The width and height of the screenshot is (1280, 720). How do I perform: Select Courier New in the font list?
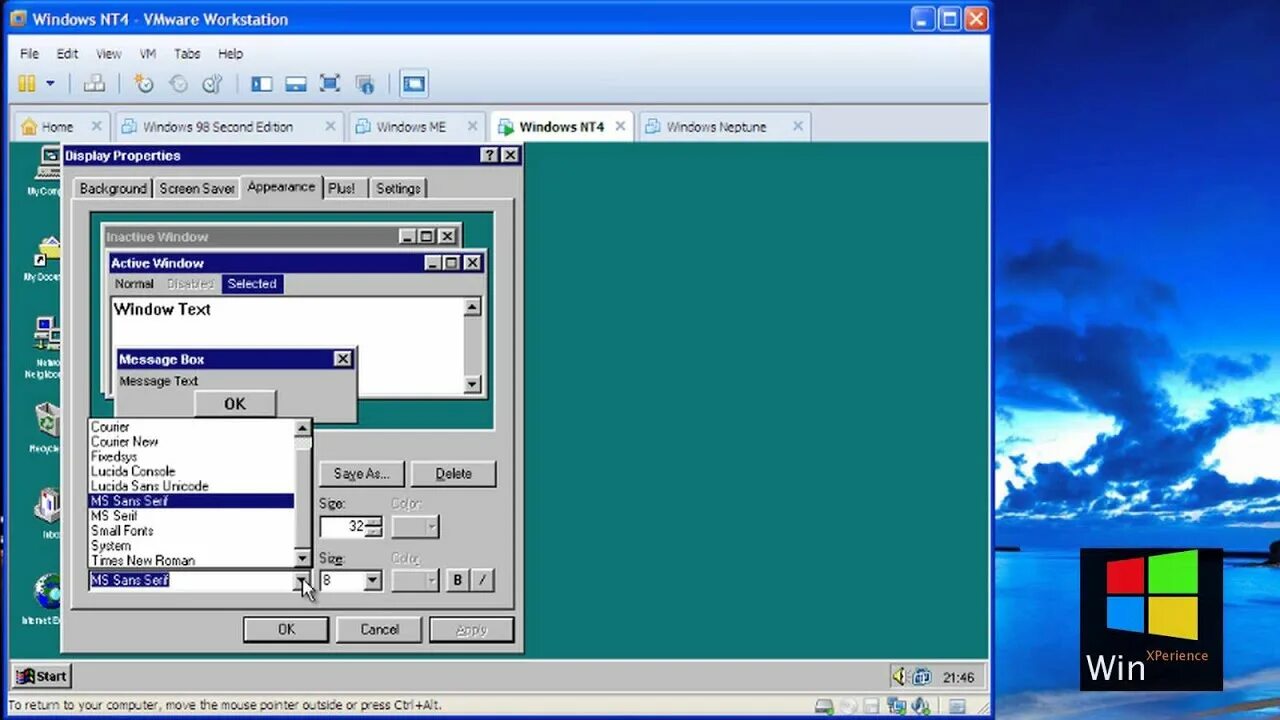click(192, 441)
